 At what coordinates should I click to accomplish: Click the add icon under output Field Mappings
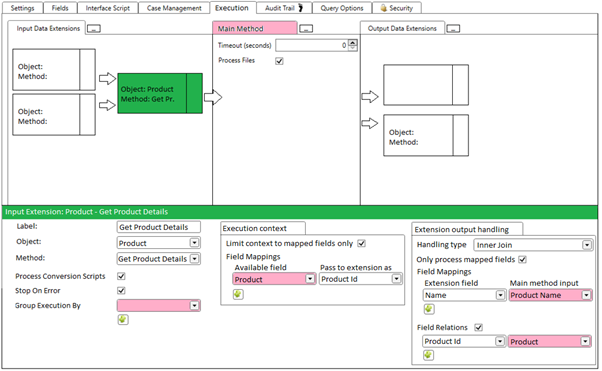pyautogui.click(x=429, y=309)
